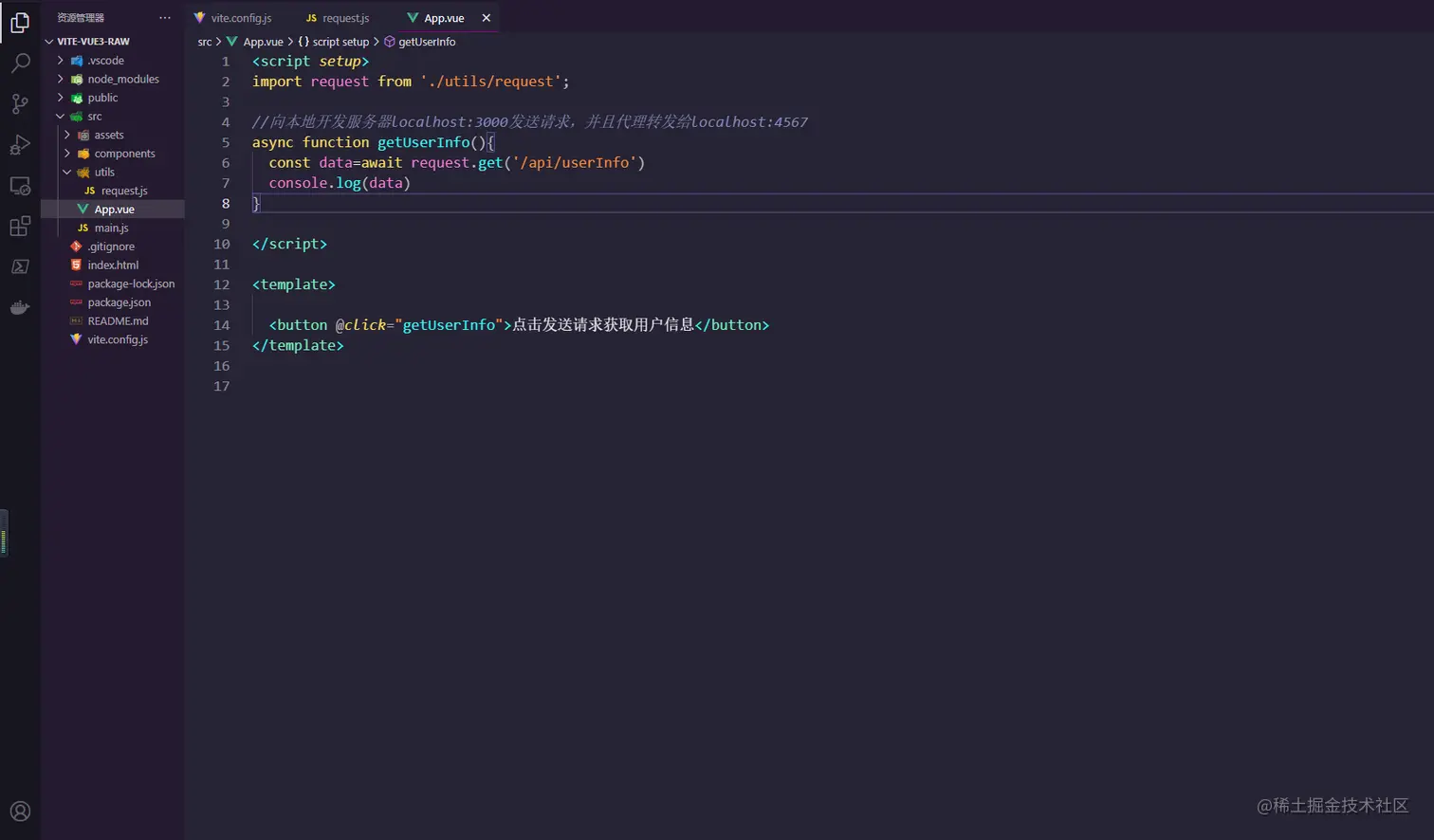Collapse the VITE-VUE3-RAW project root
This screenshot has height=840, width=1434.
click(93, 42)
